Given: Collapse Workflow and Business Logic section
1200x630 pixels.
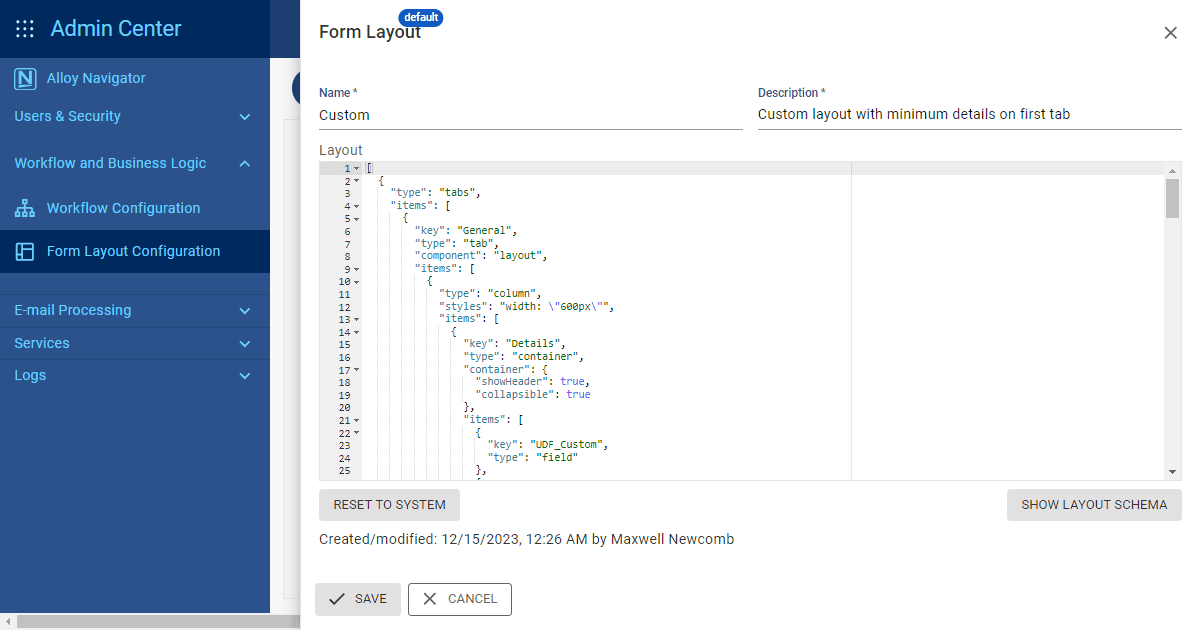Looking at the screenshot, I should tap(245, 163).
